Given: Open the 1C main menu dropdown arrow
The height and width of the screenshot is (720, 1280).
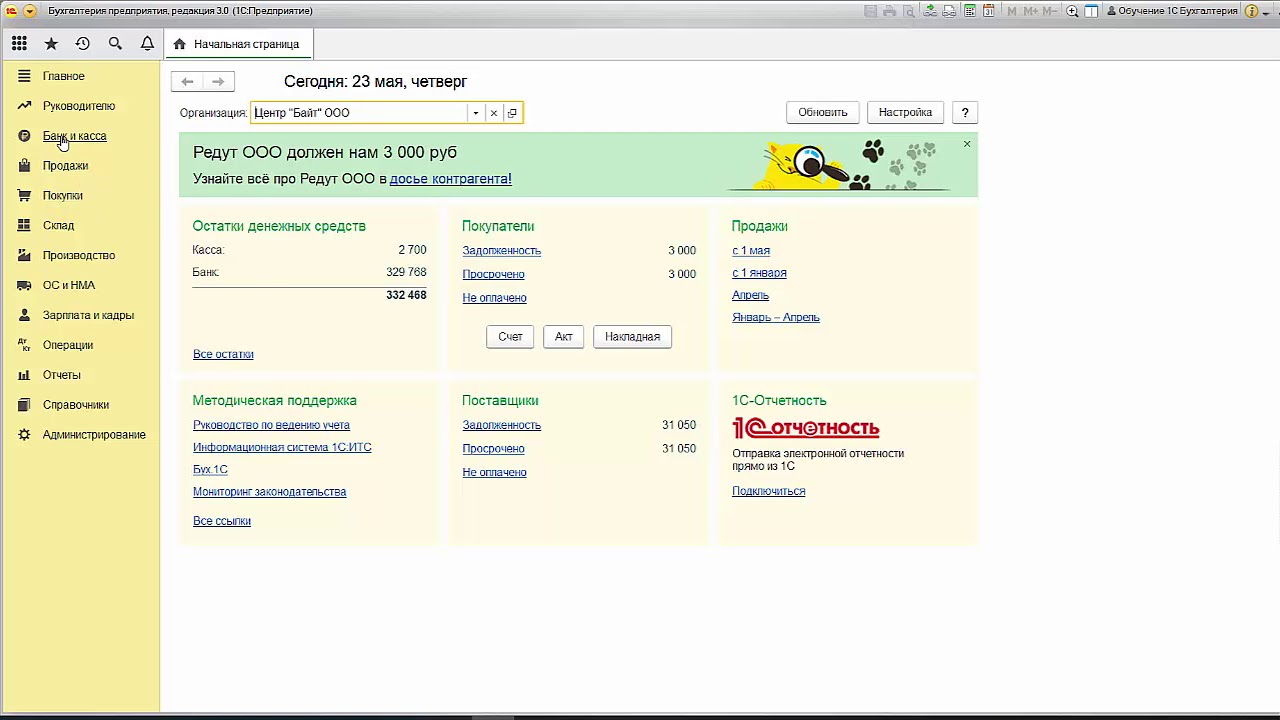Looking at the screenshot, I should tap(30, 11).
